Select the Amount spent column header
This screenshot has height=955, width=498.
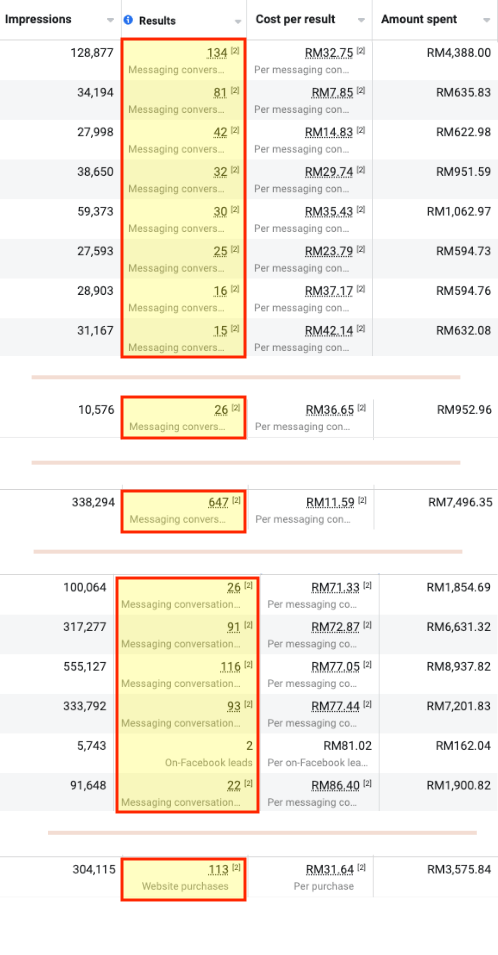419,19
